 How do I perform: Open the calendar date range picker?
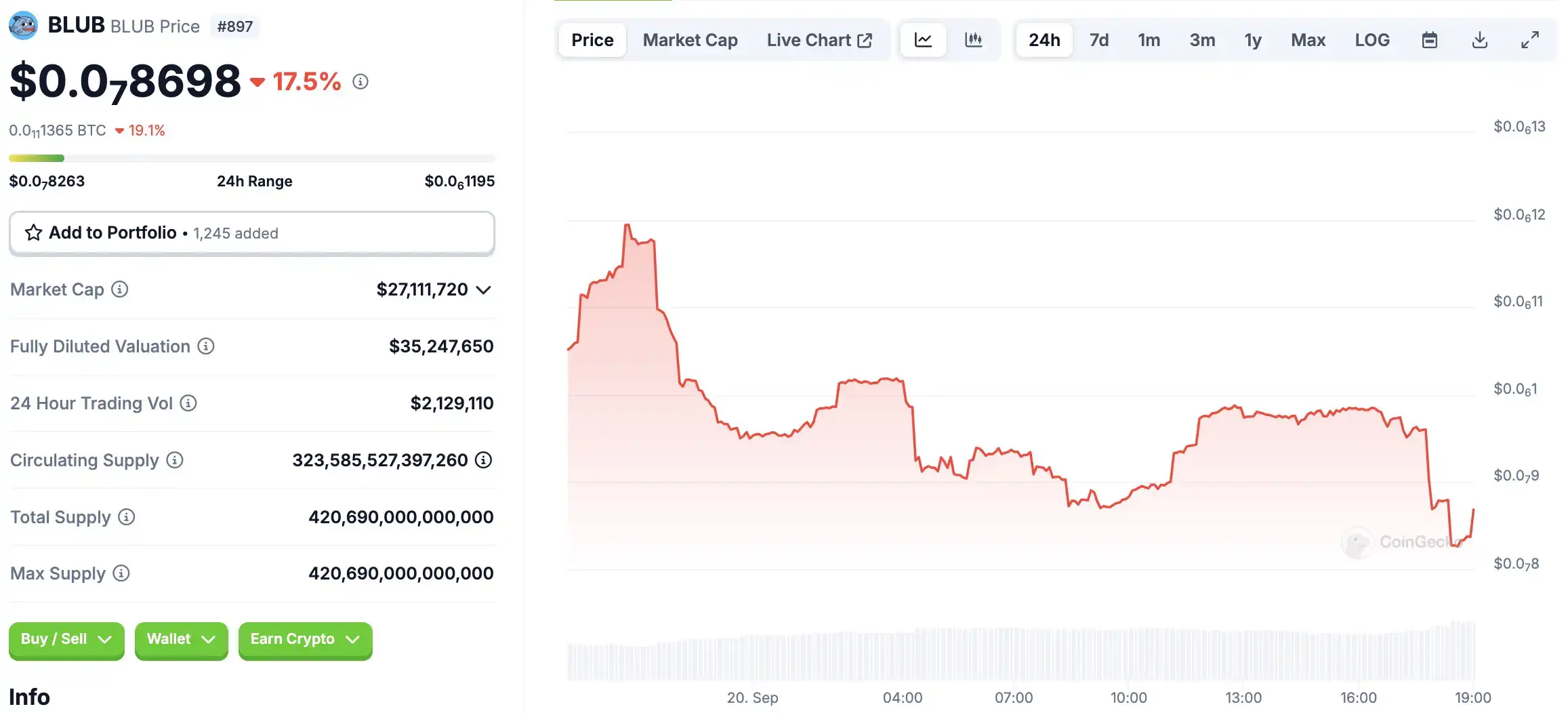point(1429,40)
